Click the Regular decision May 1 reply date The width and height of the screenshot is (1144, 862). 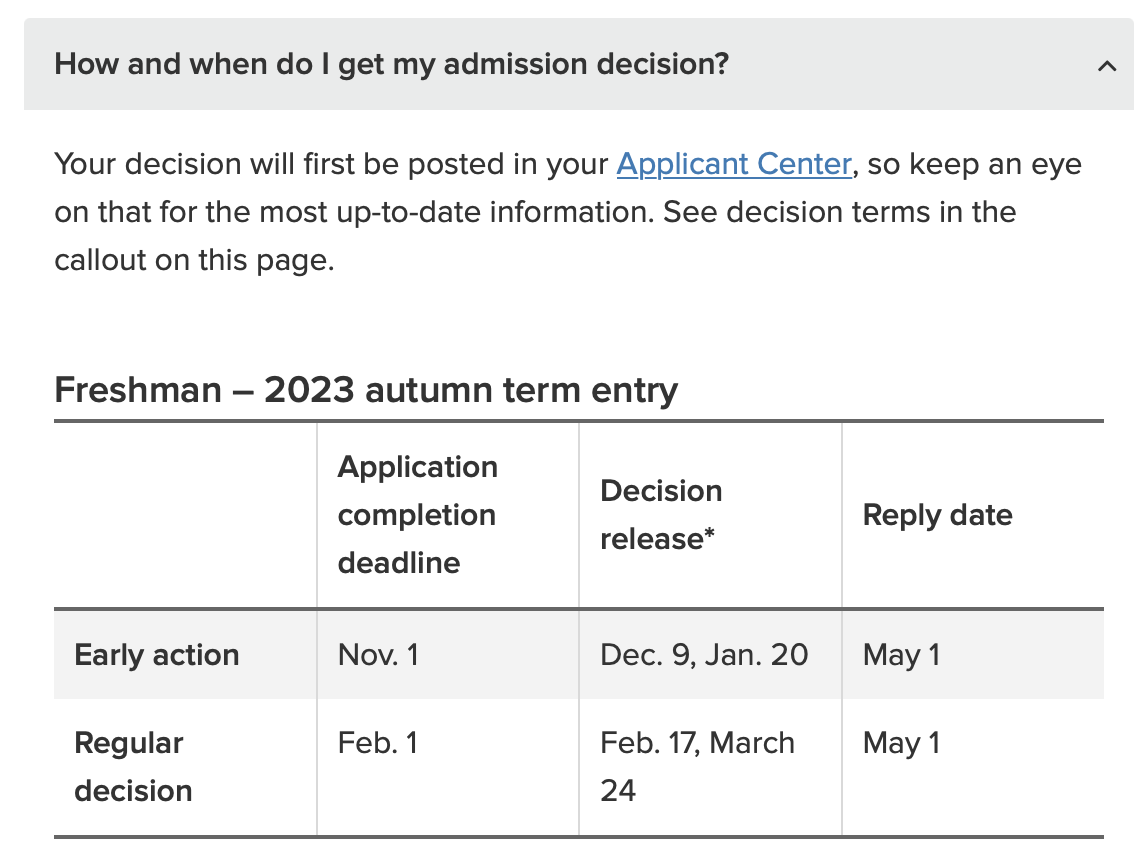tap(901, 743)
